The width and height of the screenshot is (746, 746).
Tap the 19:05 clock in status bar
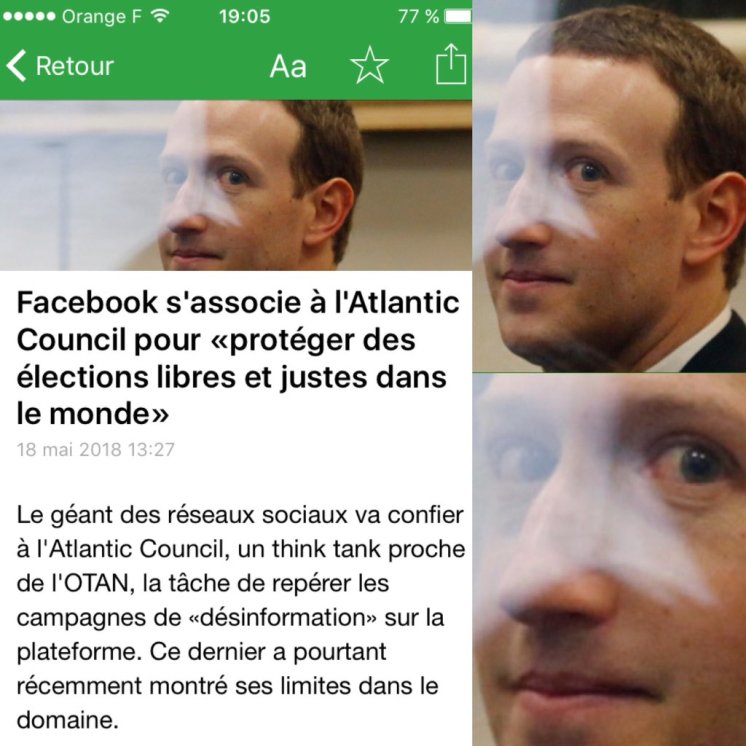point(245,17)
